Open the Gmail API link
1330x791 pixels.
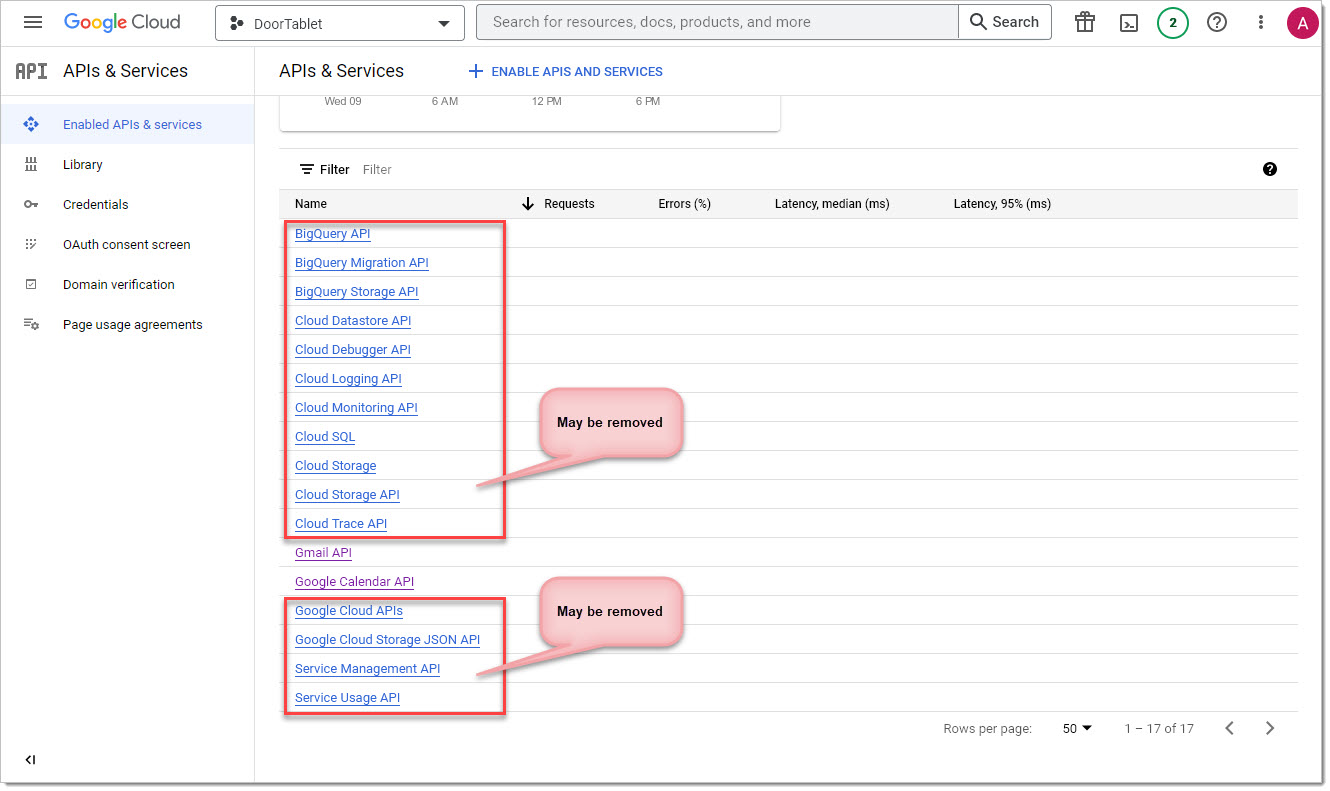point(323,552)
